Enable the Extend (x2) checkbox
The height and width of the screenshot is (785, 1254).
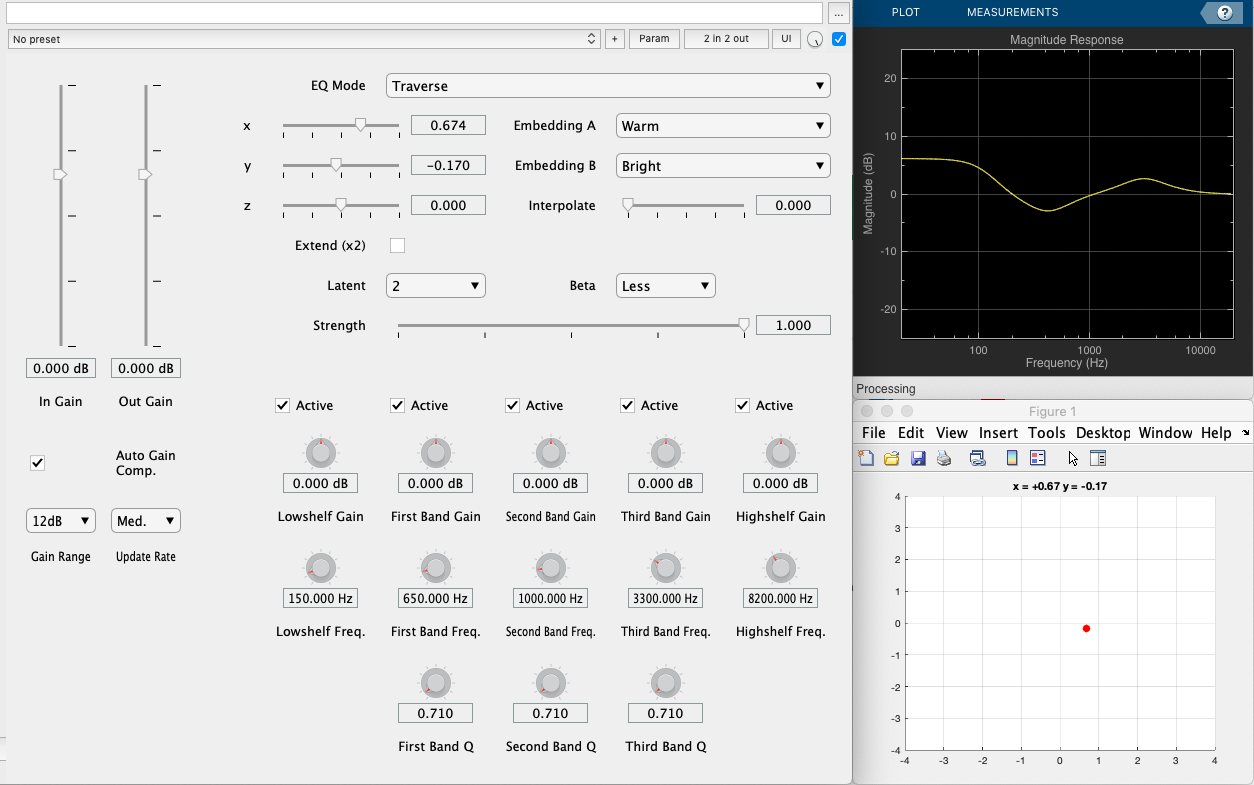pyautogui.click(x=397, y=245)
